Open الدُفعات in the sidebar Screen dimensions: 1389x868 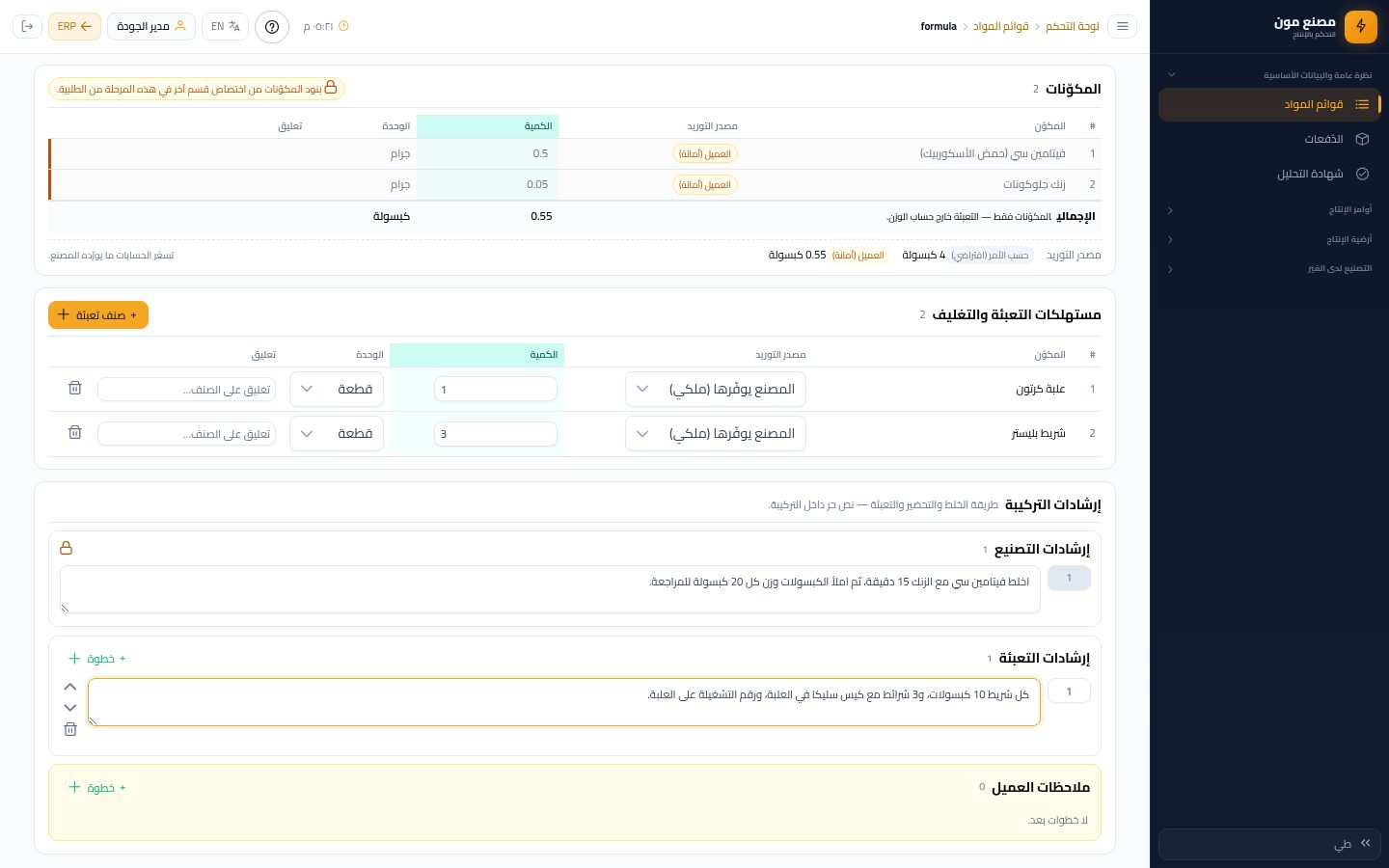pyautogui.click(x=1269, y=139)
